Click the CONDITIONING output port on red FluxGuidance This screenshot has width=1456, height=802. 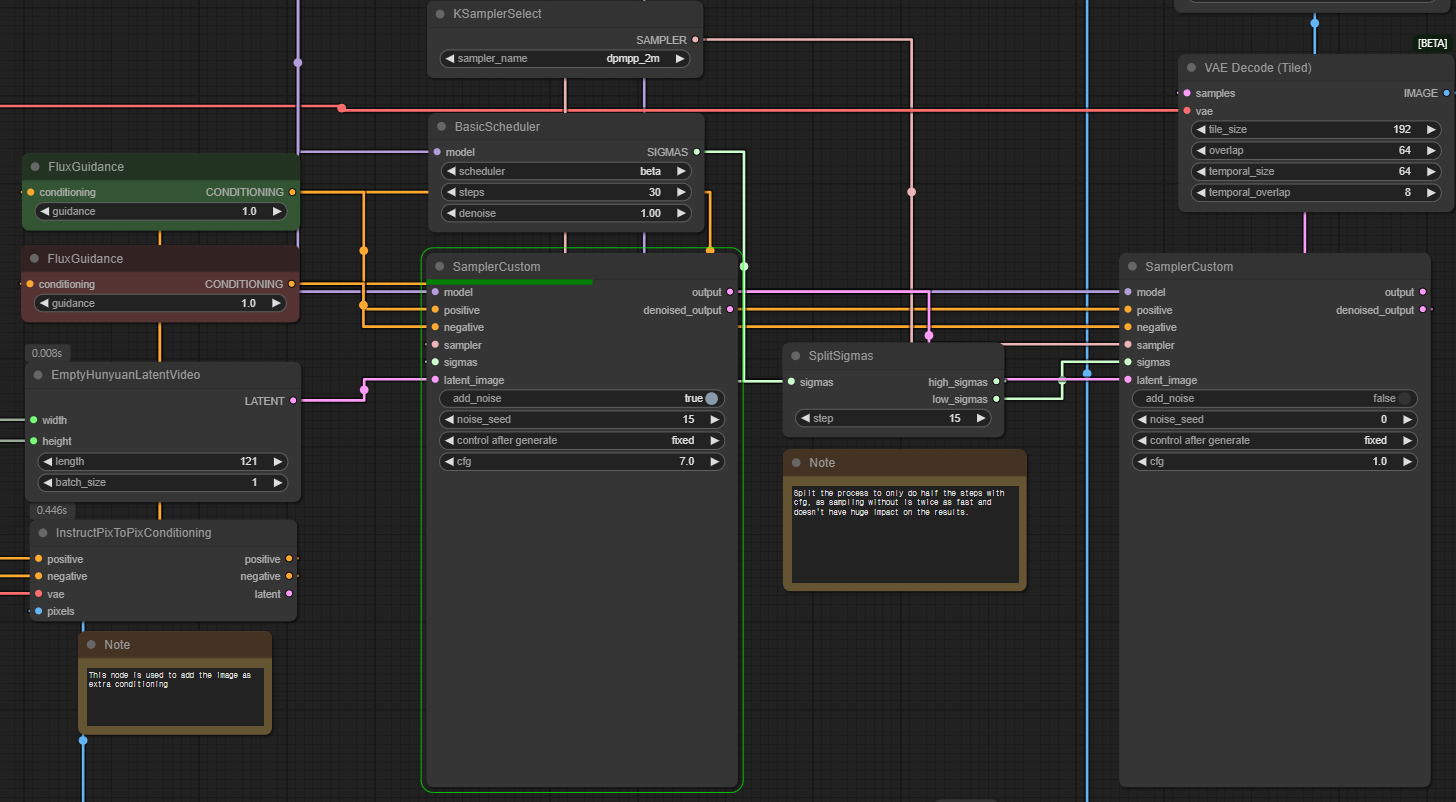point(292,284)
